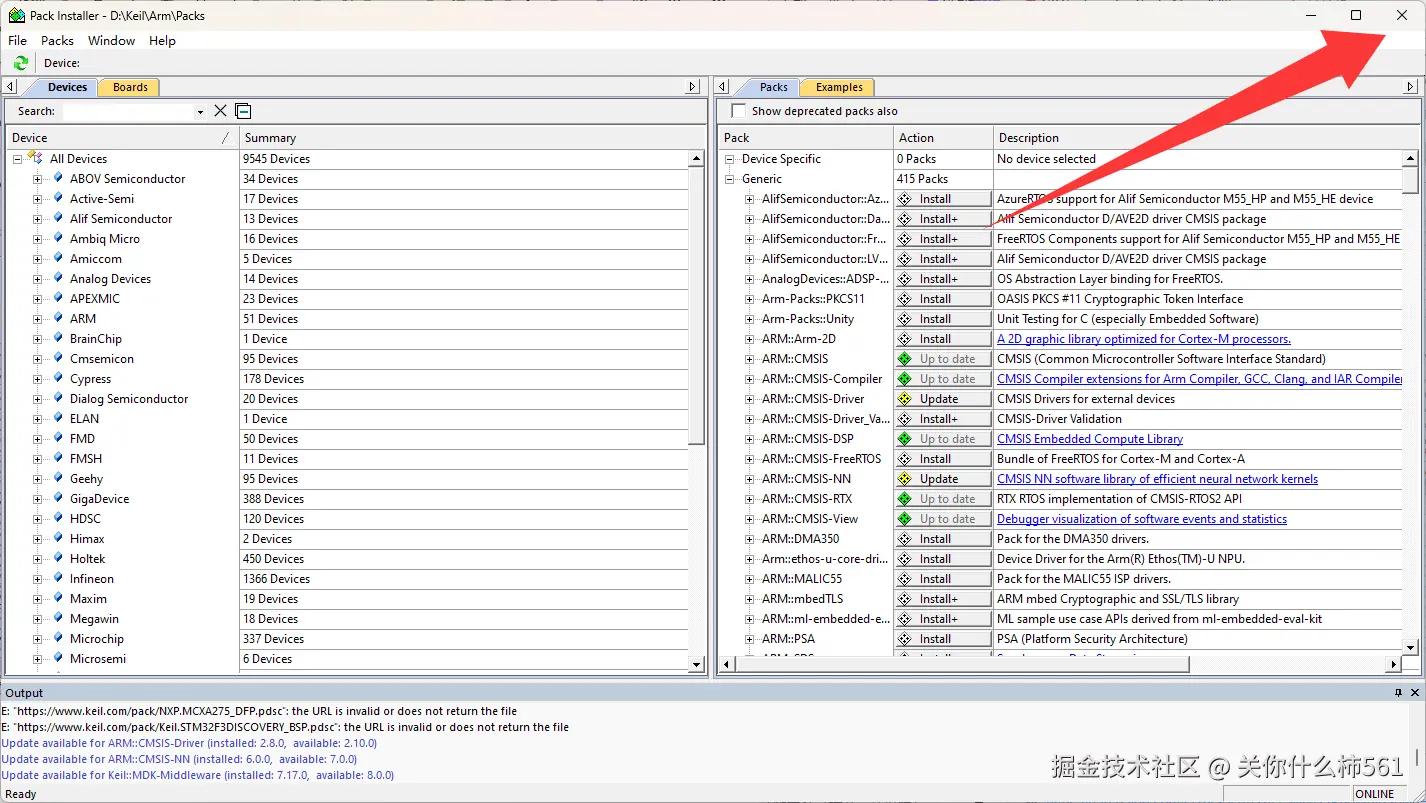Click the green up-to-date icon for ARM::CMSIS
1426x803 pixels.
pyautogui.click(x=905, y=359)
